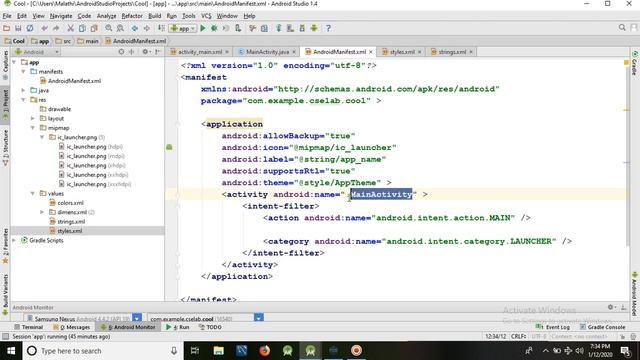Click the Save All toolbar icon
Viewport: 640px width, 360px height.
(18, 28)
